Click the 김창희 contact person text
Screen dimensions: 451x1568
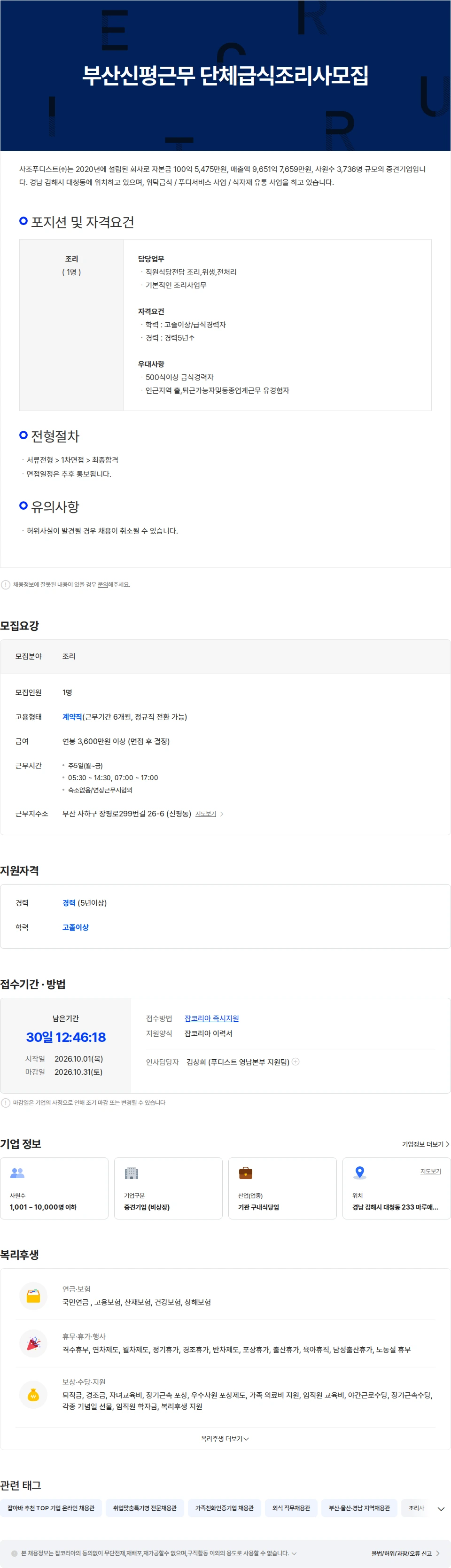click(238, 1062)
